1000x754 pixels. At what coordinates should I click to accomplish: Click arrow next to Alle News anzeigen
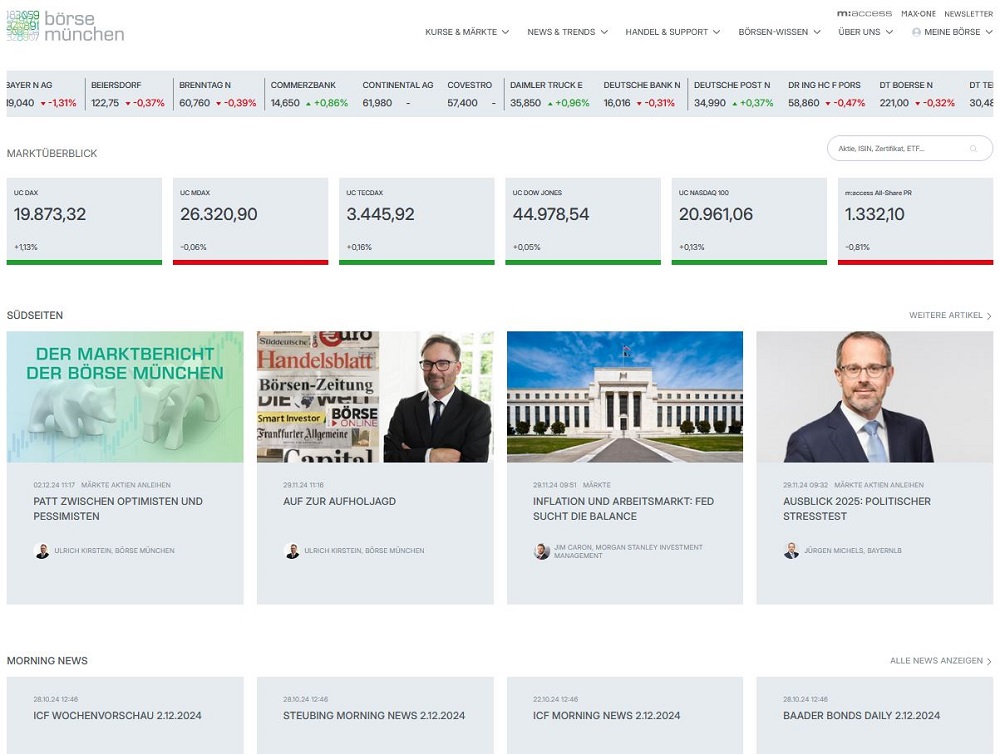click(989, 662)
